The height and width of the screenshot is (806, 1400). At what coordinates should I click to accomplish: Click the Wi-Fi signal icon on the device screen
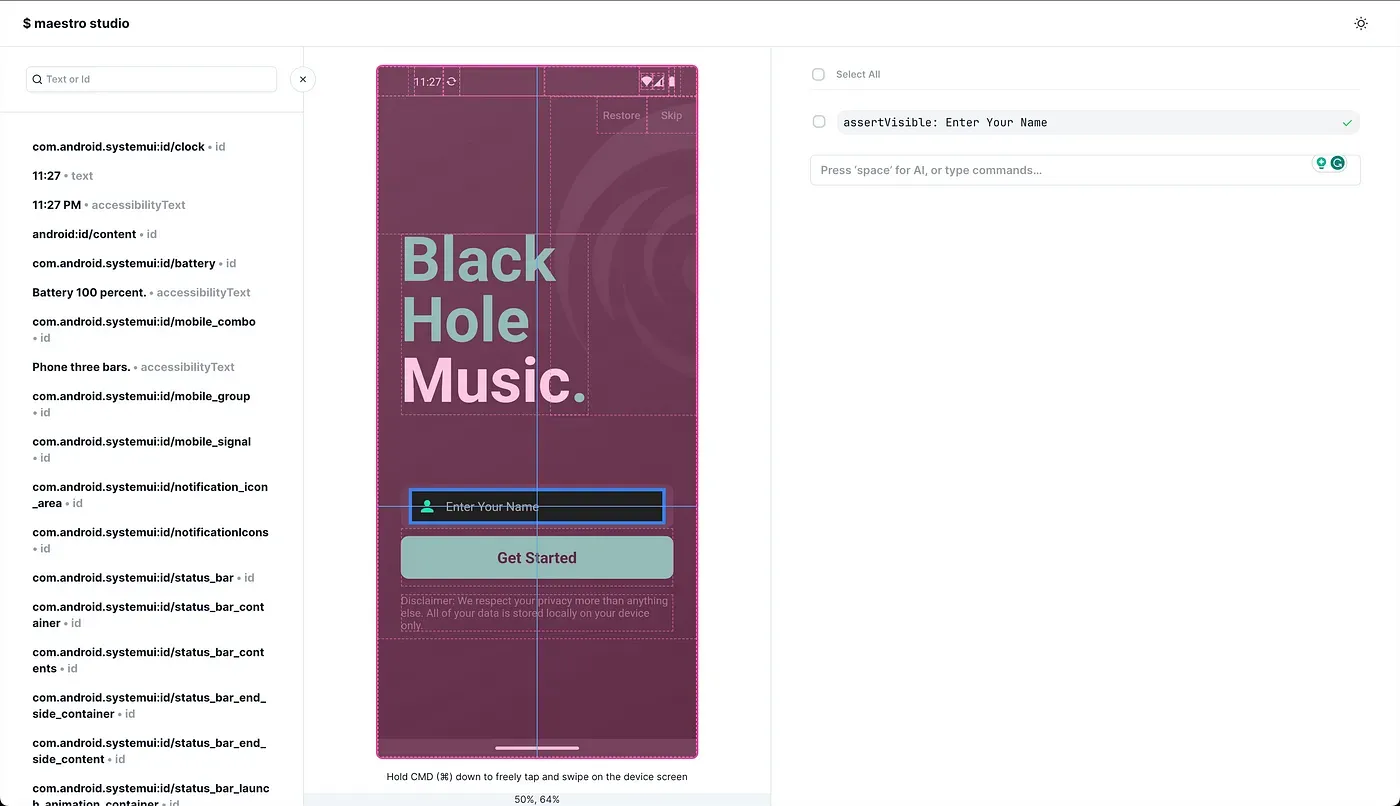point(647,81)
